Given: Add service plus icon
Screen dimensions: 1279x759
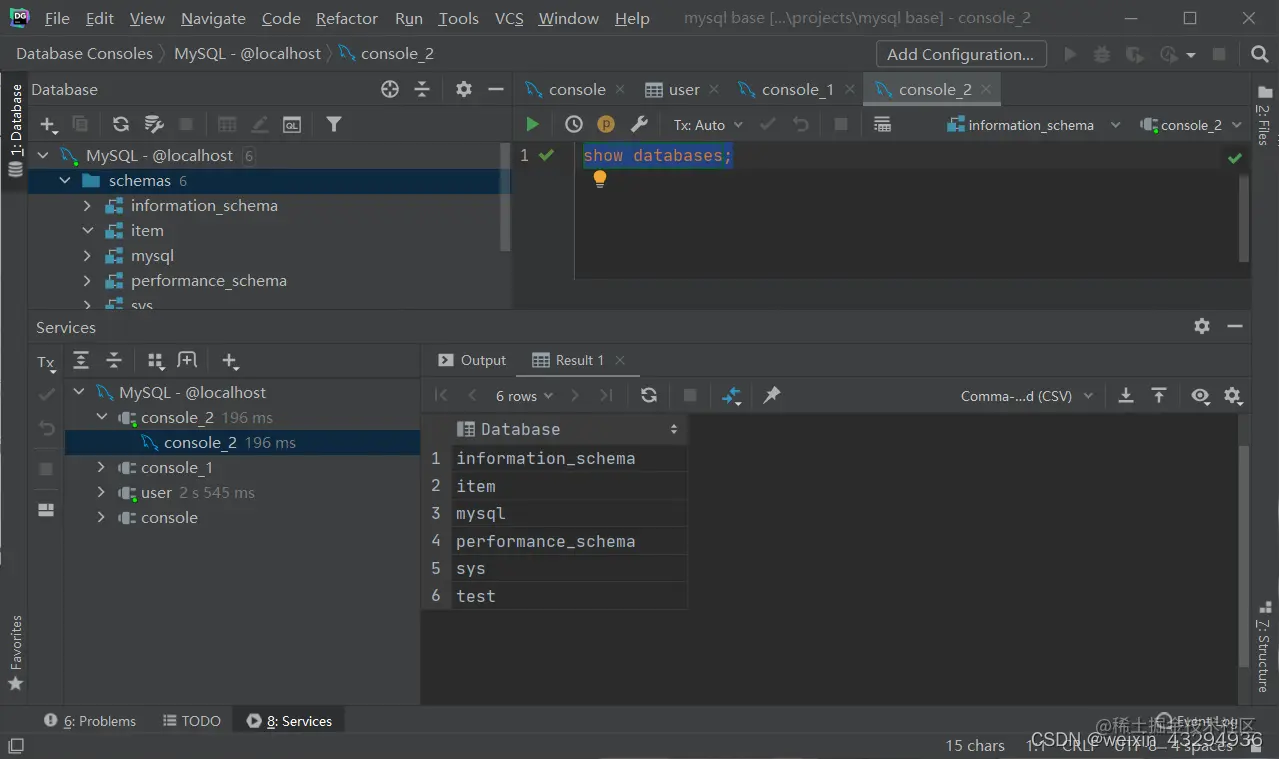Looking at the screenshot, I should click(x=230, y=361).
